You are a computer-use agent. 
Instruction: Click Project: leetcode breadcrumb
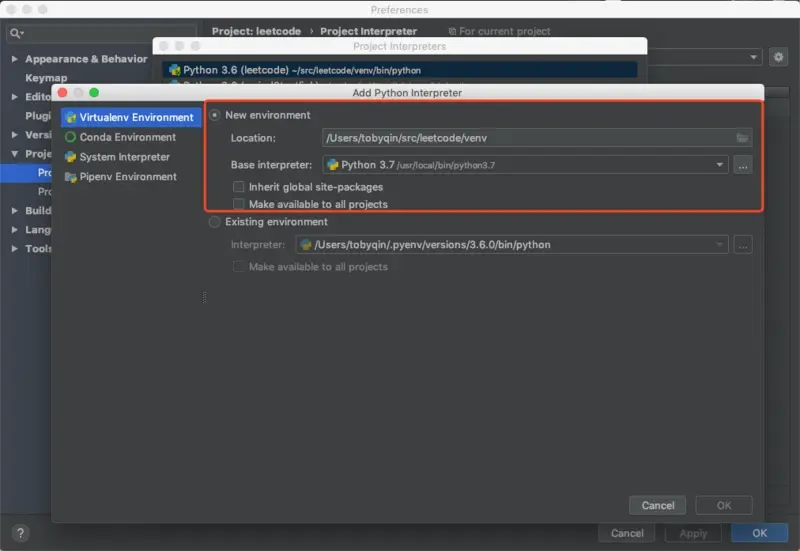click(256, 31)
